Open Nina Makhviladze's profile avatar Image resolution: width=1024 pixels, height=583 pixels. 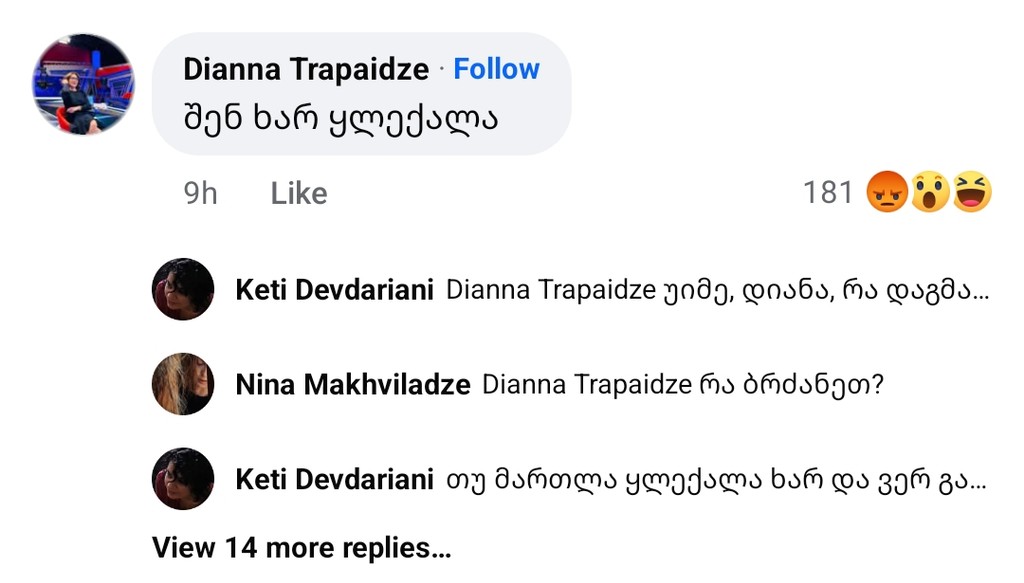click(183, 384)
